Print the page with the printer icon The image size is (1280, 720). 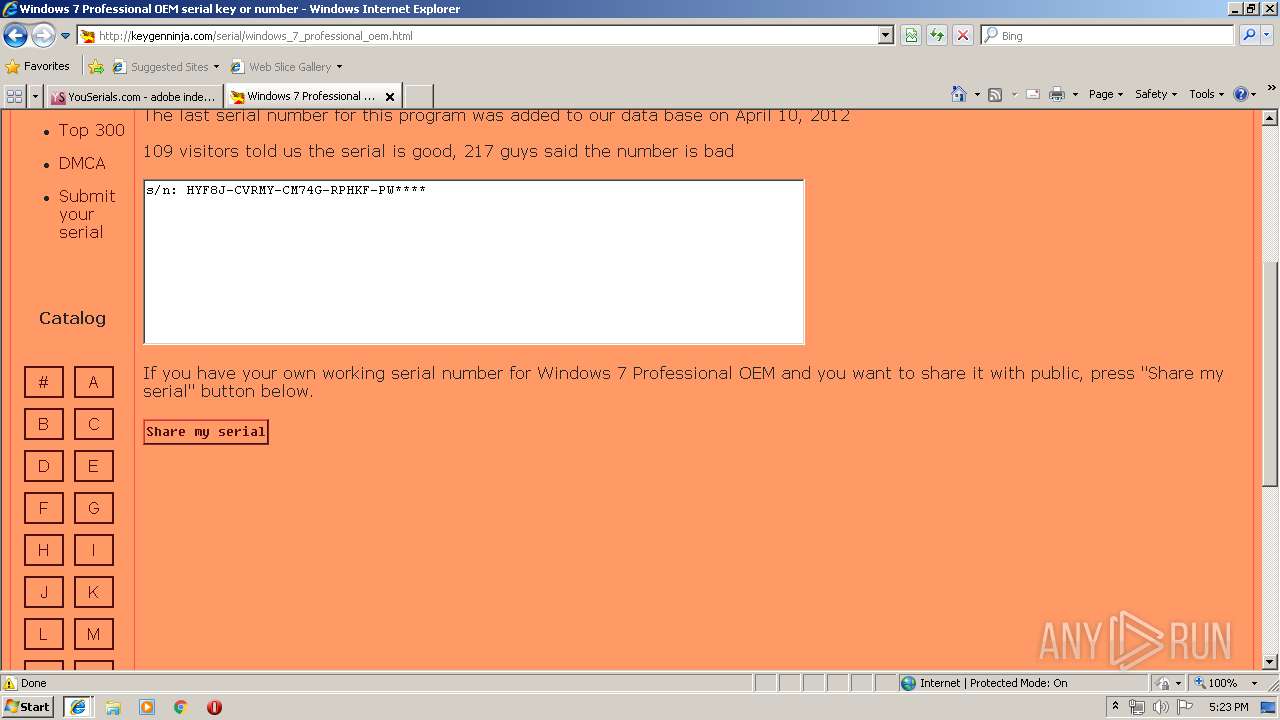(x=1057, y=94)
